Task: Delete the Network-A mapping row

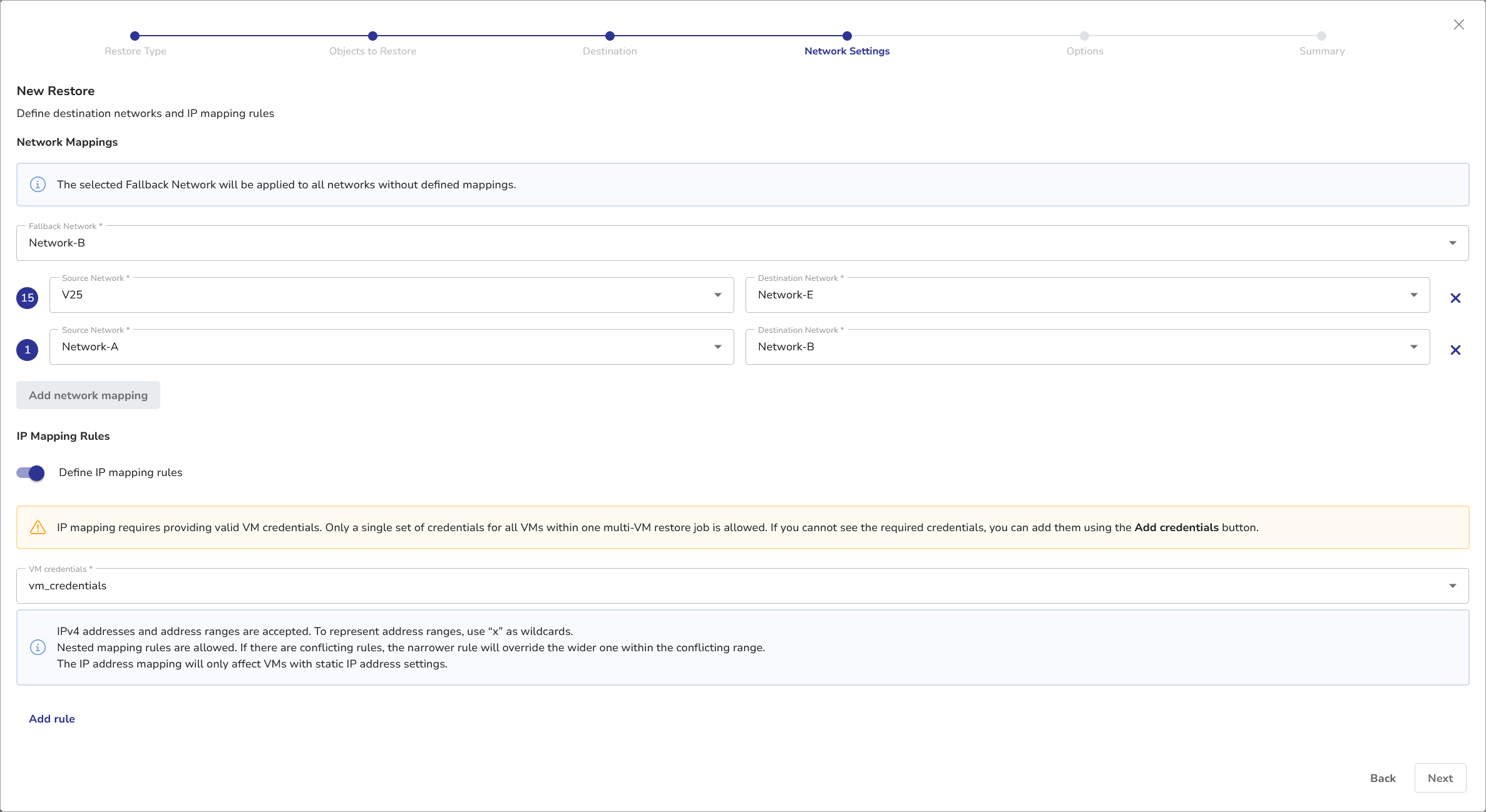Action: [1455, 350]
